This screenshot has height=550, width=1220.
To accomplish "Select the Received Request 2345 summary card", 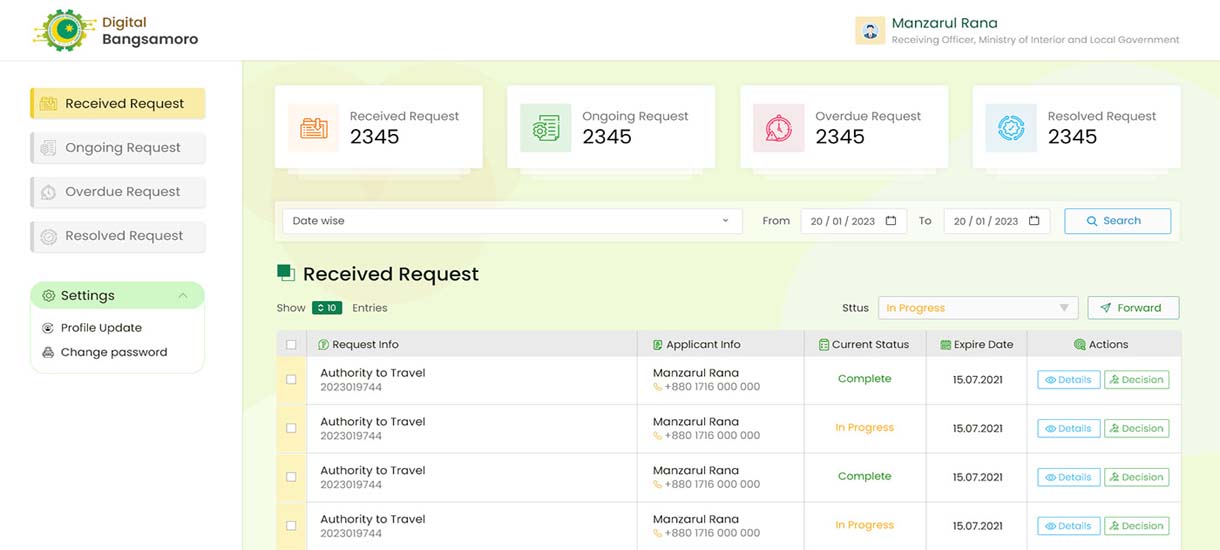I will pyautogui.click(x=379, y=127).
